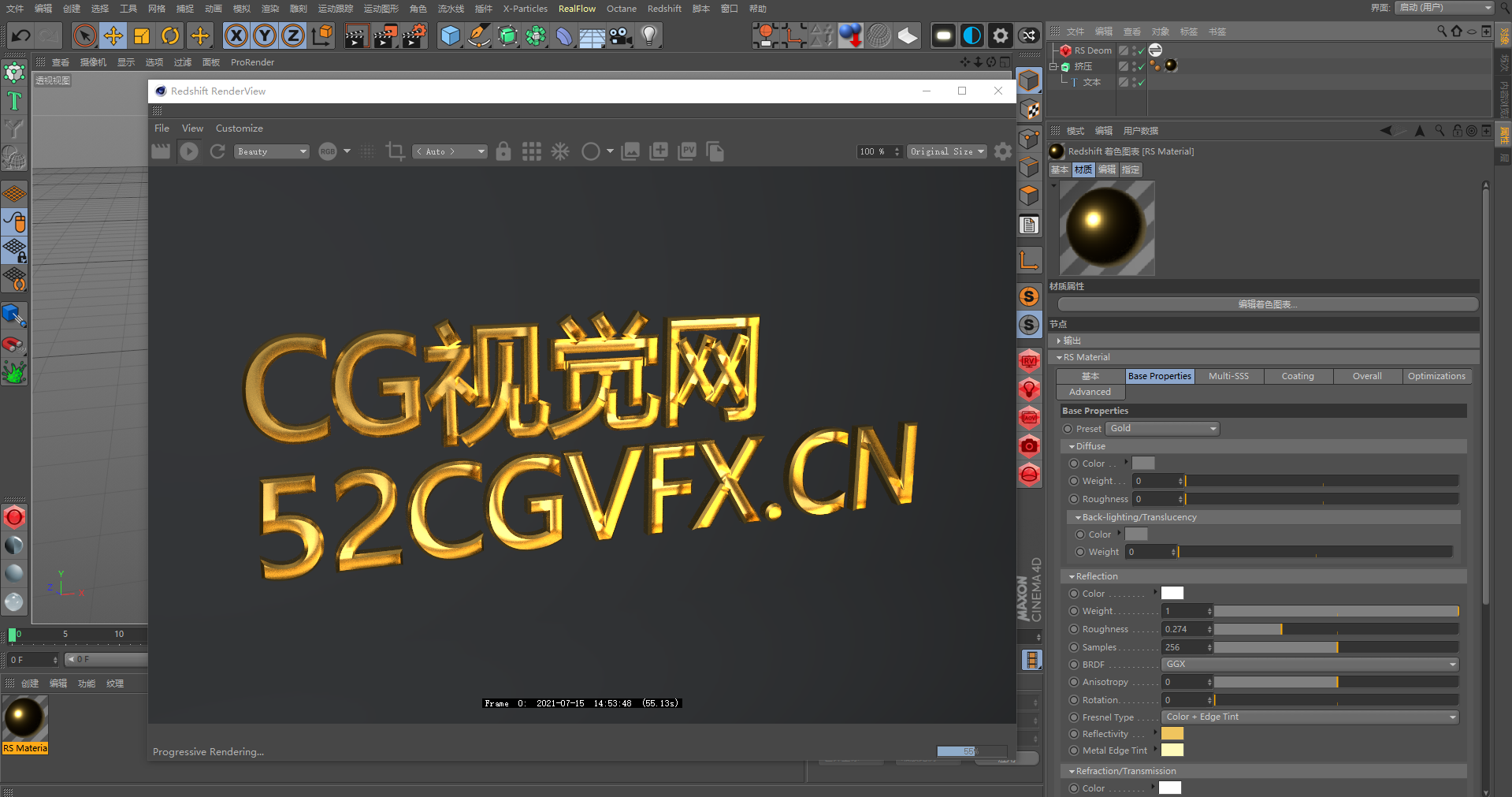1512x797 pixels.
Task: Click the crop region icon in RenderView toolbar
Action: [394, 151]
